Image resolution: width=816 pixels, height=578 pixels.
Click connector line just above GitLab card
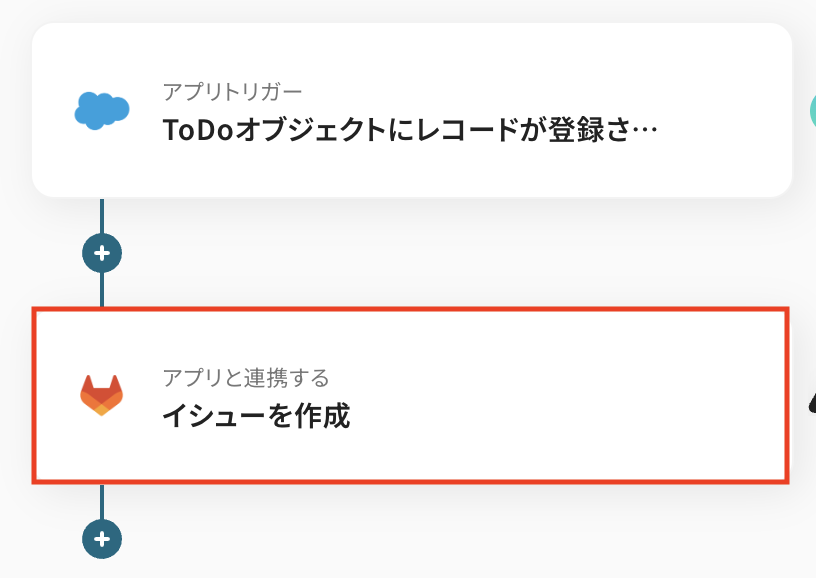coord(101,292)
